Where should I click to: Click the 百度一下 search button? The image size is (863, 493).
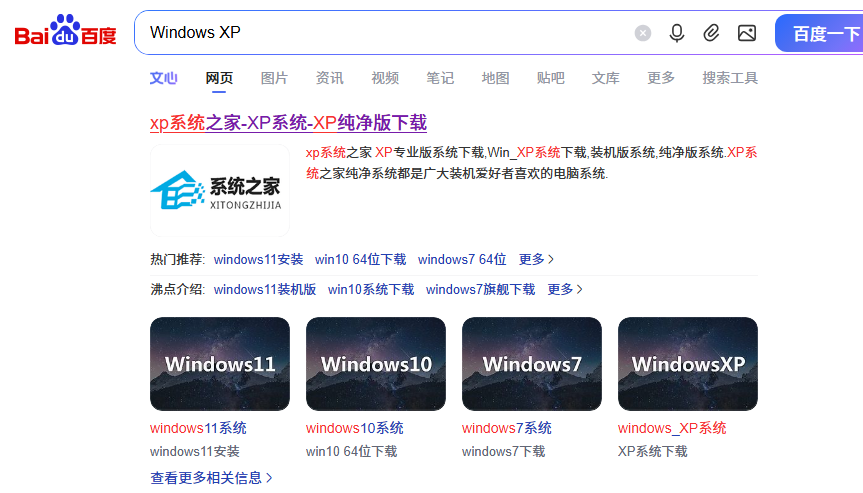coord(820,34)
